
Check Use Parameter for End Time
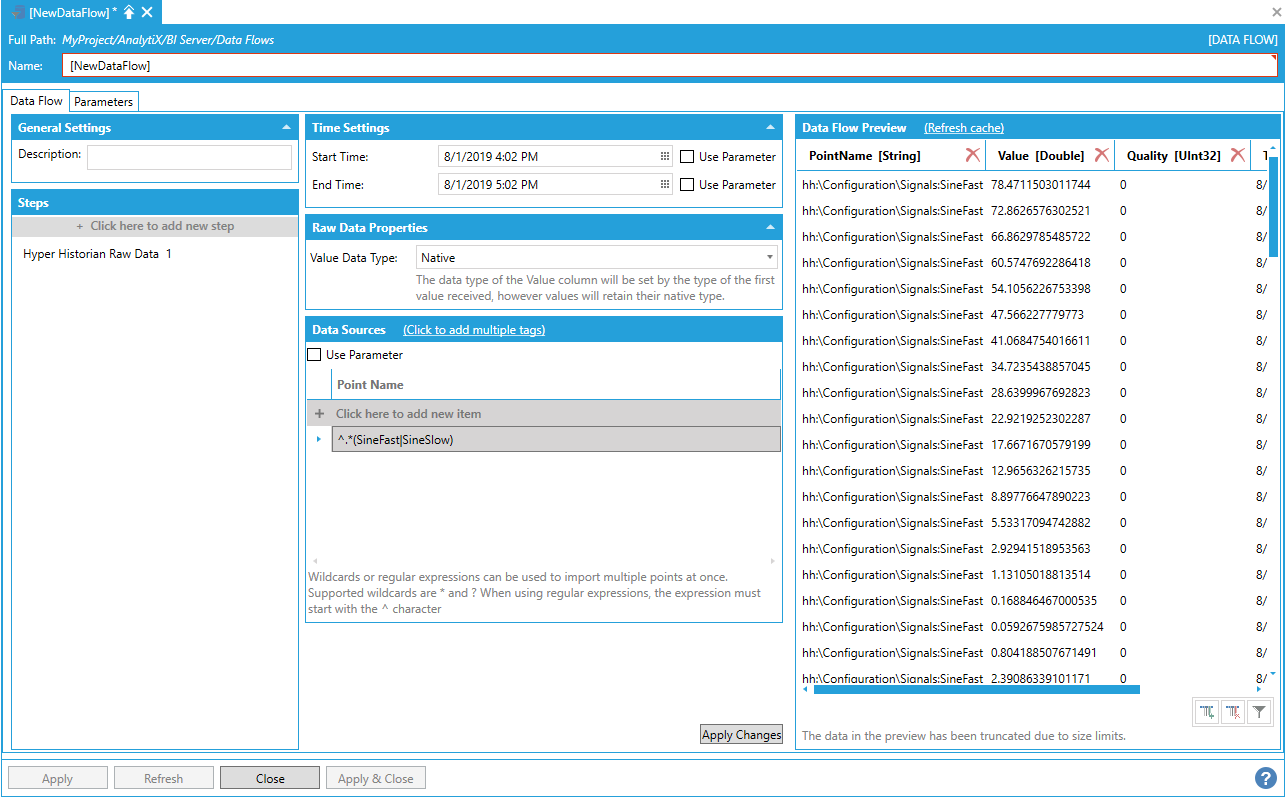click(x=687, y=185)
